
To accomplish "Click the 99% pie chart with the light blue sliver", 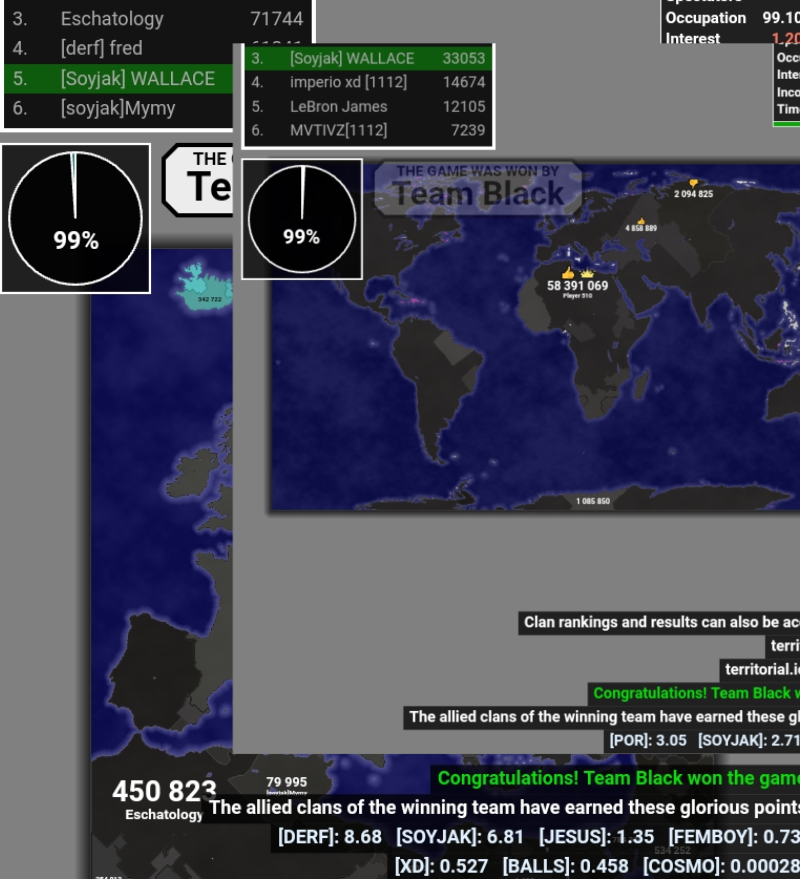I will point(75,218).
